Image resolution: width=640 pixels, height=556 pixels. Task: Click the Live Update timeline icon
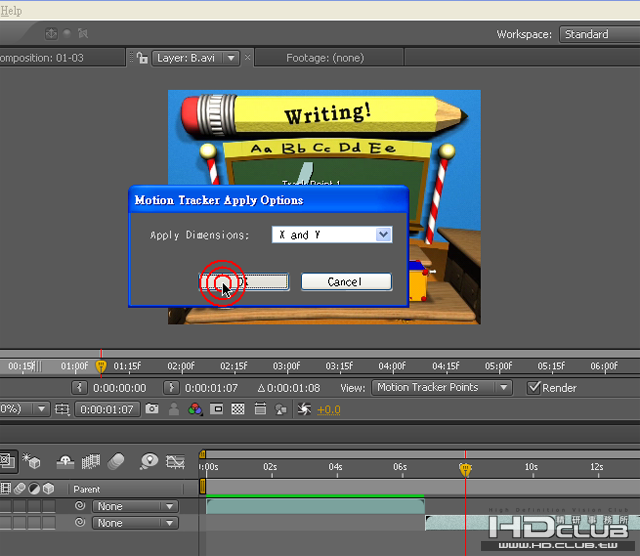click(x=8, y=462)
